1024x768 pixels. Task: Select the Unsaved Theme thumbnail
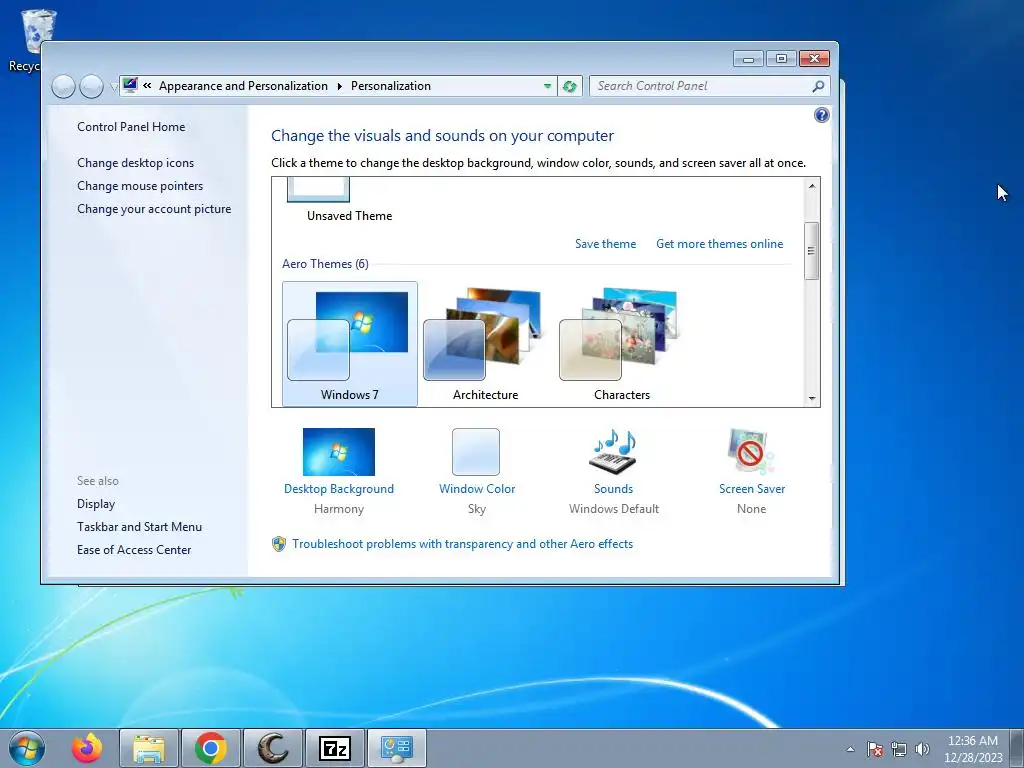click(x=319, y=190)
